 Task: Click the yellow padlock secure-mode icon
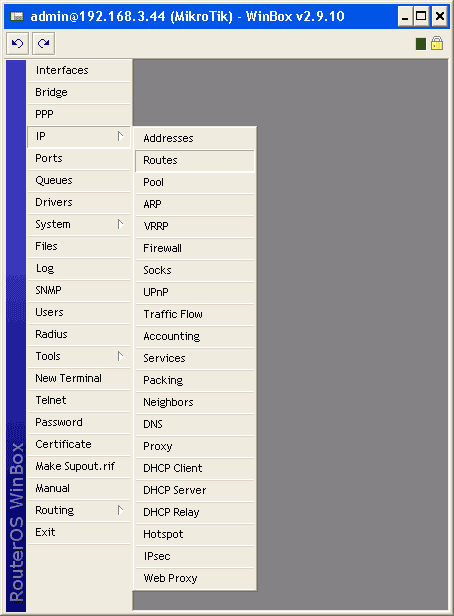pyautogui.click(x=437, y=43)
